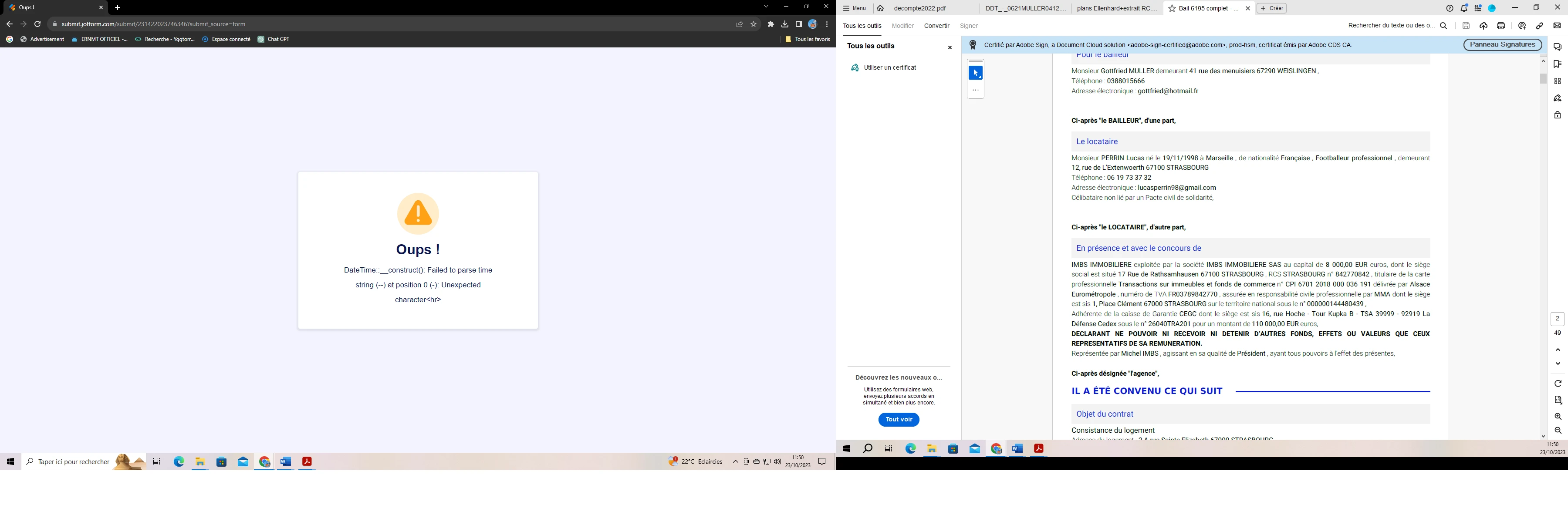This screenshot has height=505, width=1568.
Task: Switch to the Convertir tab
Action: coord(936,26)
